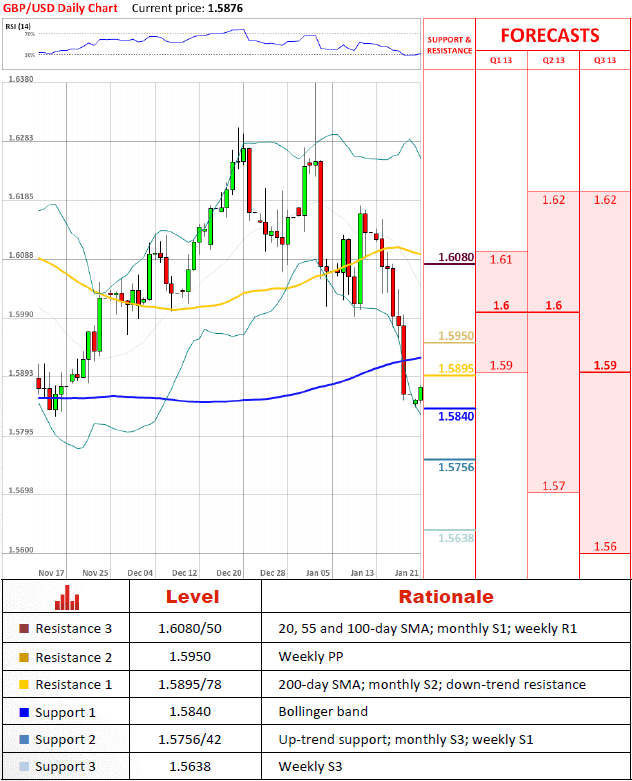Click the Level table column header

pyautogui.click(x=192, y=597)
